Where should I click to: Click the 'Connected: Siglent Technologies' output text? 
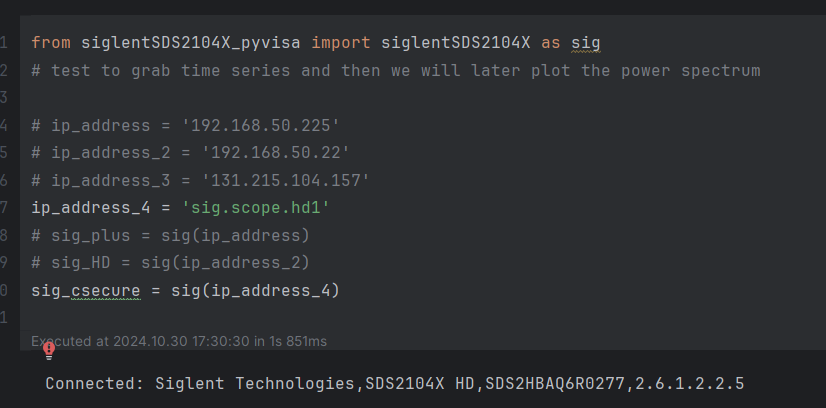pos(200,383)
